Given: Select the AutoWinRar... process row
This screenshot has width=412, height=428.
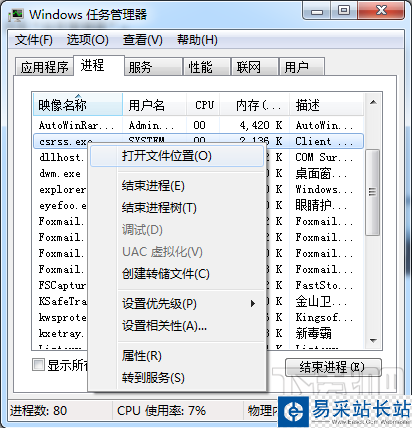Looking at the screenshot, I should [x=198, y=125].
